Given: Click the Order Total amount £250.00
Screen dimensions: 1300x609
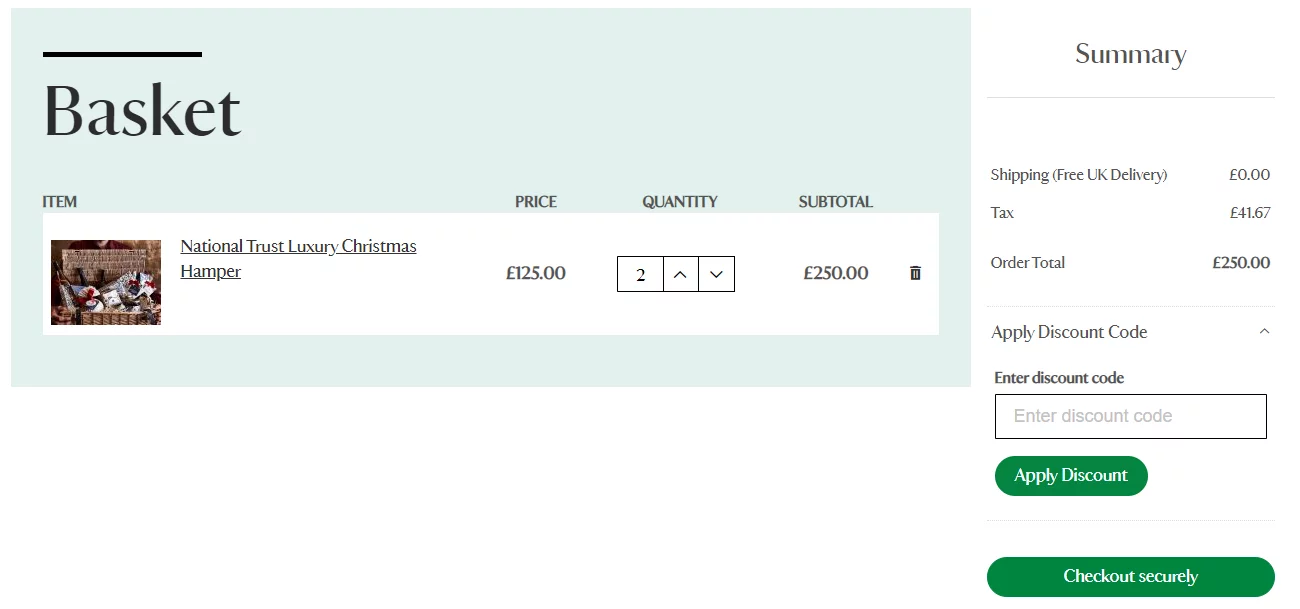Looking at the screenshot, I should click(1241, 263).
